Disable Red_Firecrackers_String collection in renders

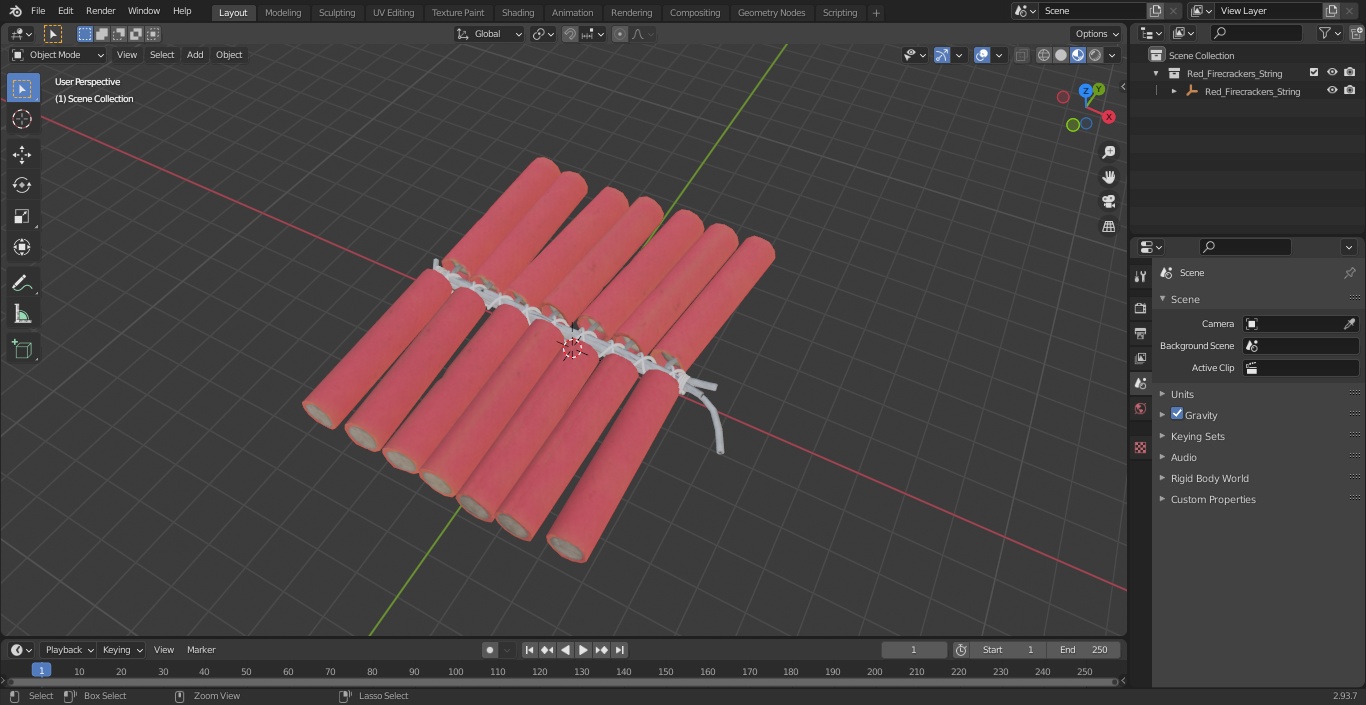1350,73
